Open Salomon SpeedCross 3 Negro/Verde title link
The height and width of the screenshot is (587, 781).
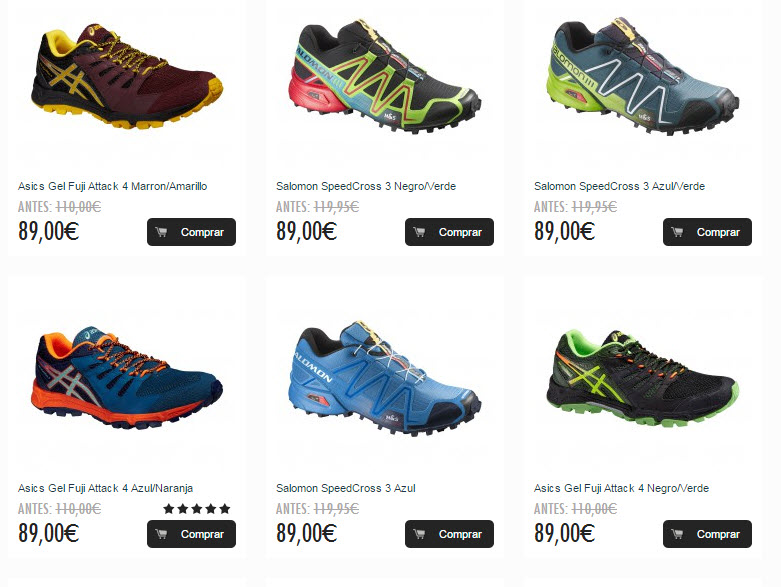click(366, 186)
